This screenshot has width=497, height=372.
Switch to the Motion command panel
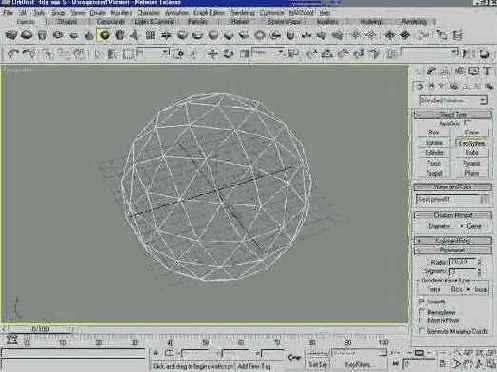click(459, 71)
